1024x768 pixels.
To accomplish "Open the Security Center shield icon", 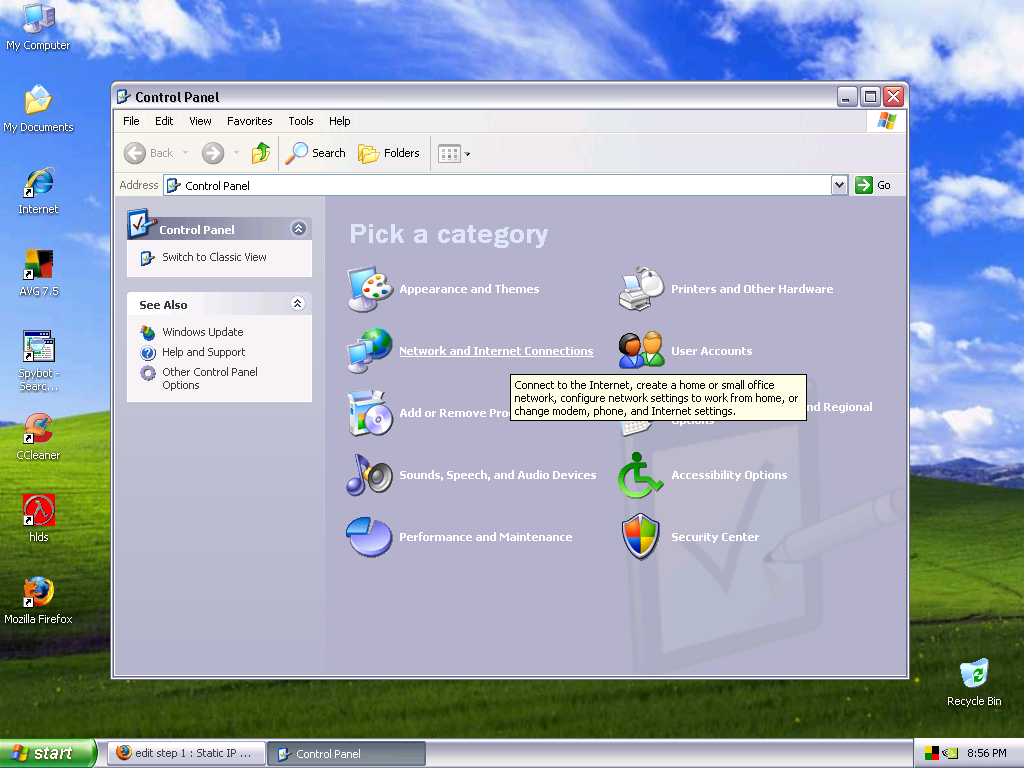I will pyautogui.click(x=641, y=537).
